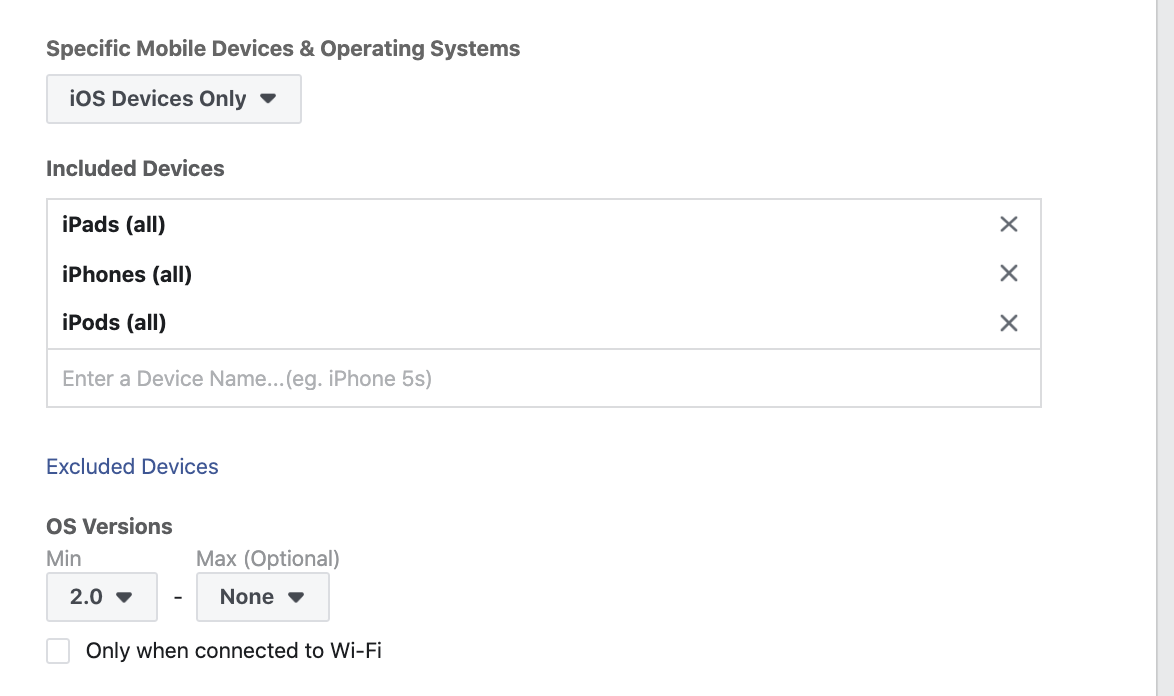
Task: Open the Excluded Devices link
Action: 132,466
